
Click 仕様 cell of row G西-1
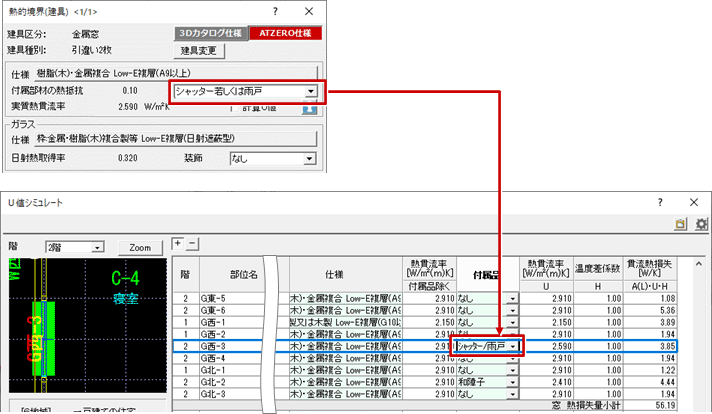(x=346, y=322)
